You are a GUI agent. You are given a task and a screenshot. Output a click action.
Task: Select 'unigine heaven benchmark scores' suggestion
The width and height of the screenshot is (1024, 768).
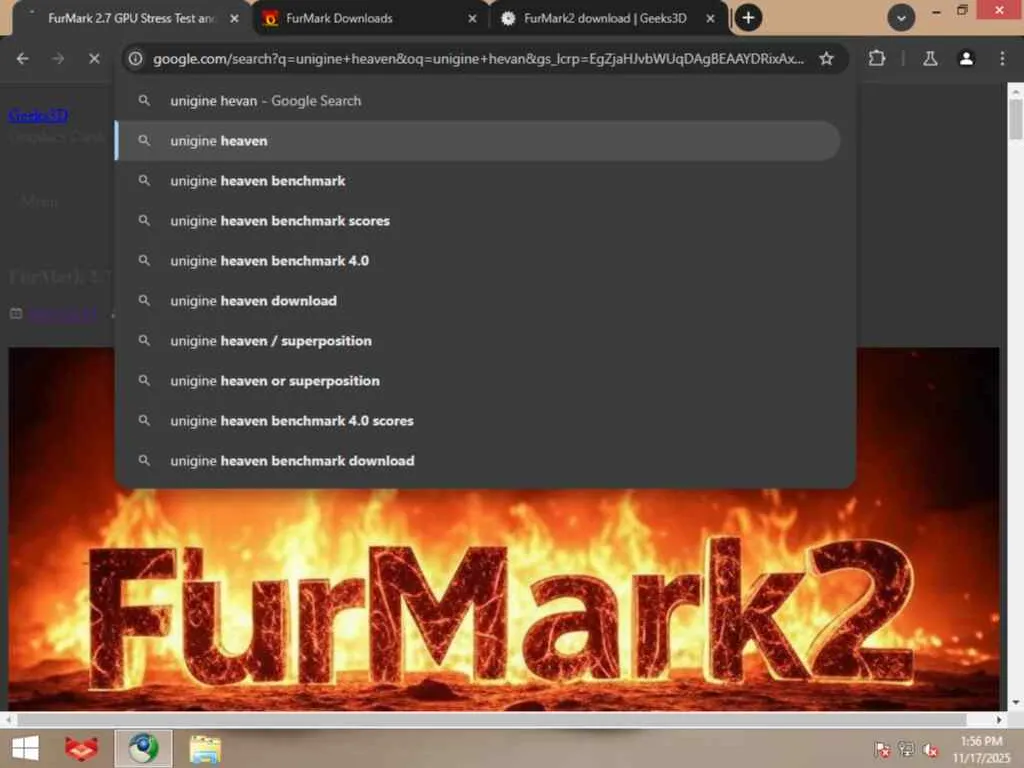477,221
